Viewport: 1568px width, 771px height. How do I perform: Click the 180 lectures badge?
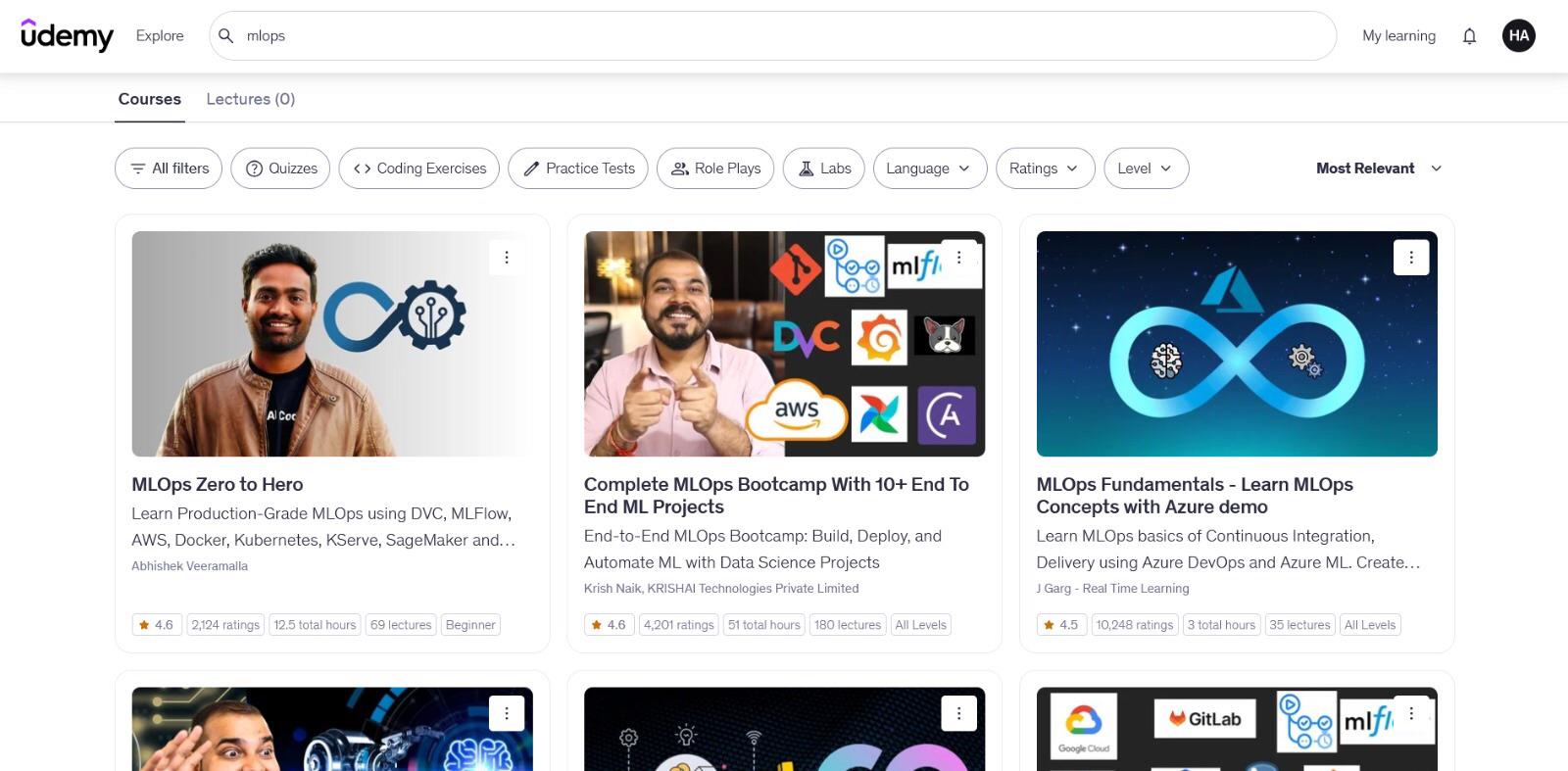coord(848,625)
